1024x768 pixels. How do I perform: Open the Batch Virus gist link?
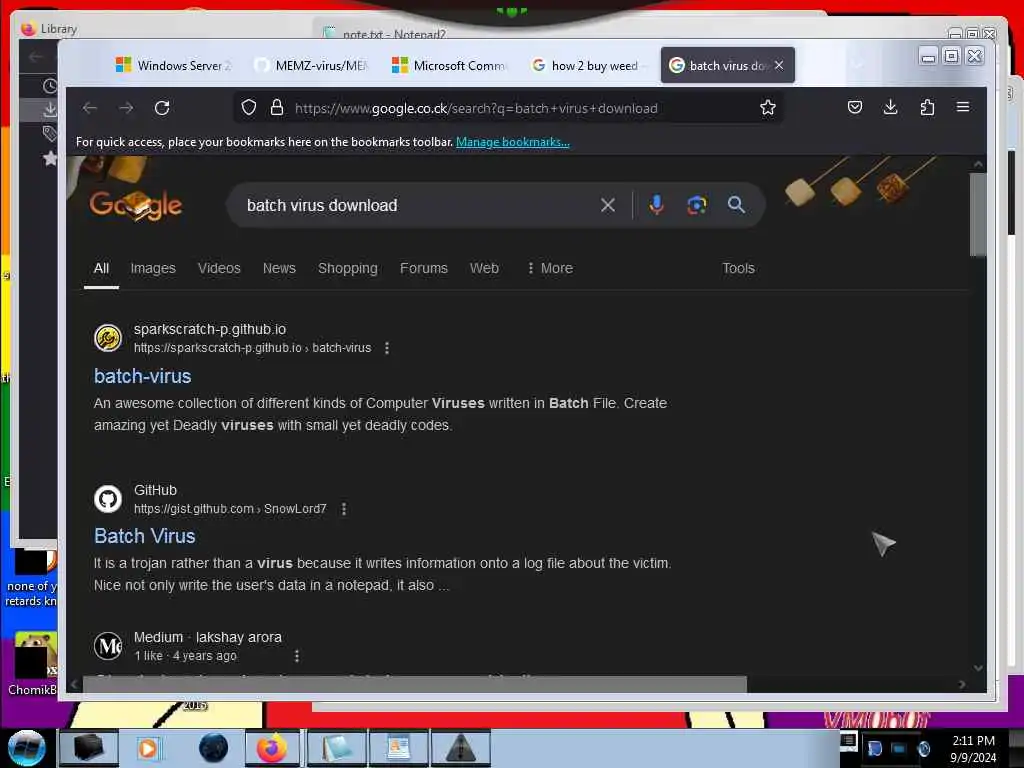coord(144,536)
